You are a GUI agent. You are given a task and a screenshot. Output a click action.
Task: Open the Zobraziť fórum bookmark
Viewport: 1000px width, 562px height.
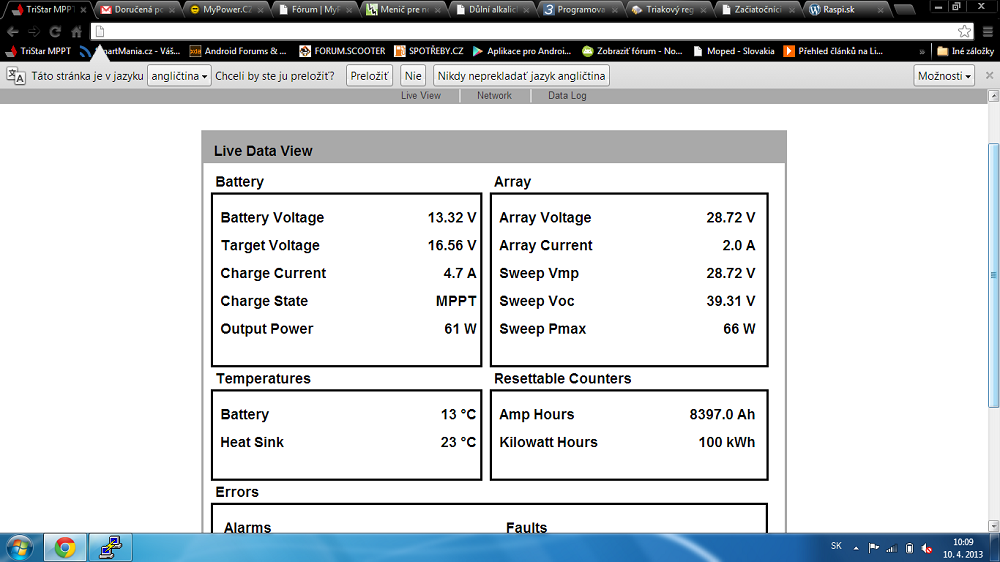[x=632, y=51]
